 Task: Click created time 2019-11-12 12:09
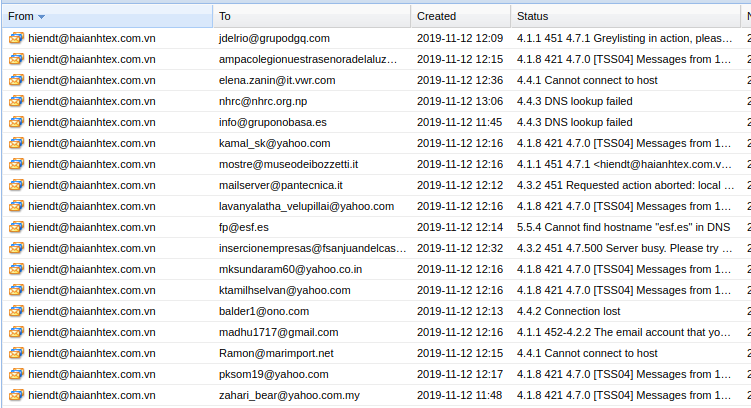[x=460, y=38]
